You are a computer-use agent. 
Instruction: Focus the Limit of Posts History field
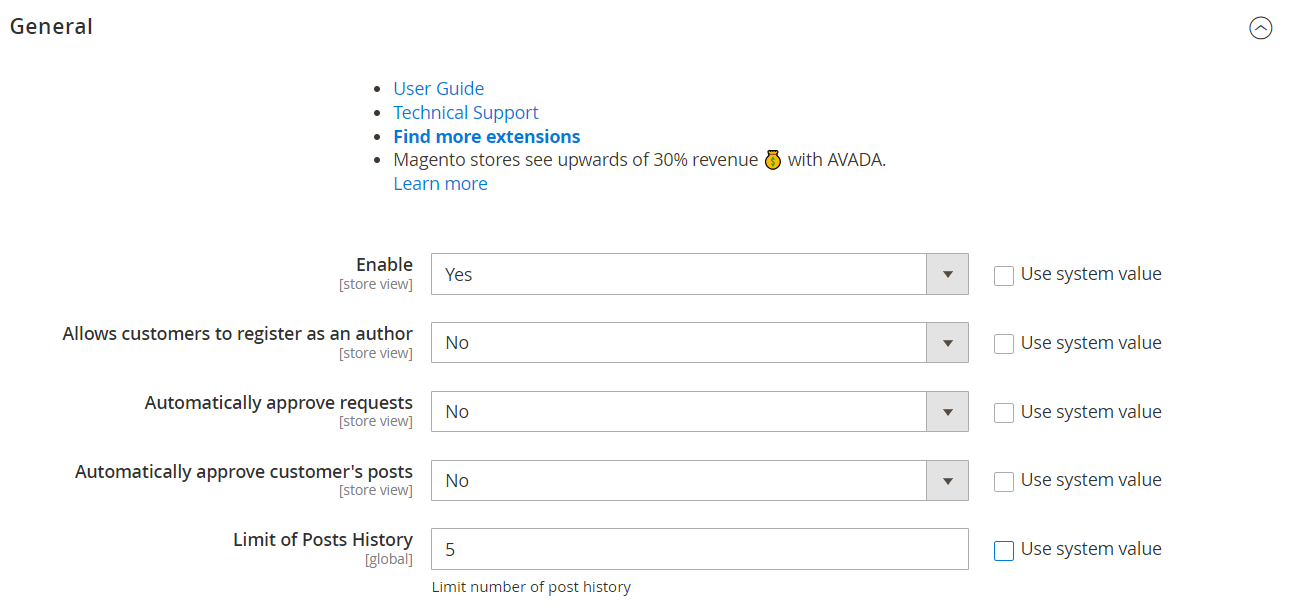click(699, 549)
